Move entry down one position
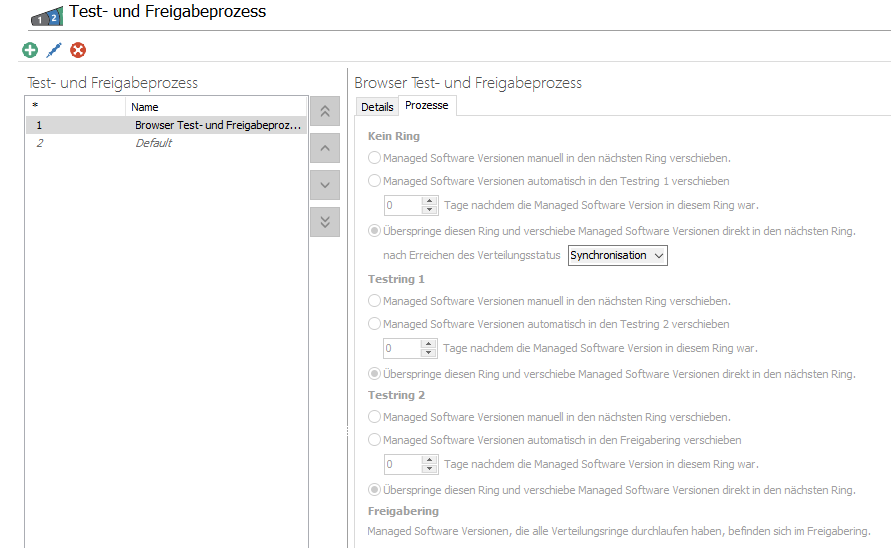The width and height of the screenshot is (891, 548). tap(325, 185)
